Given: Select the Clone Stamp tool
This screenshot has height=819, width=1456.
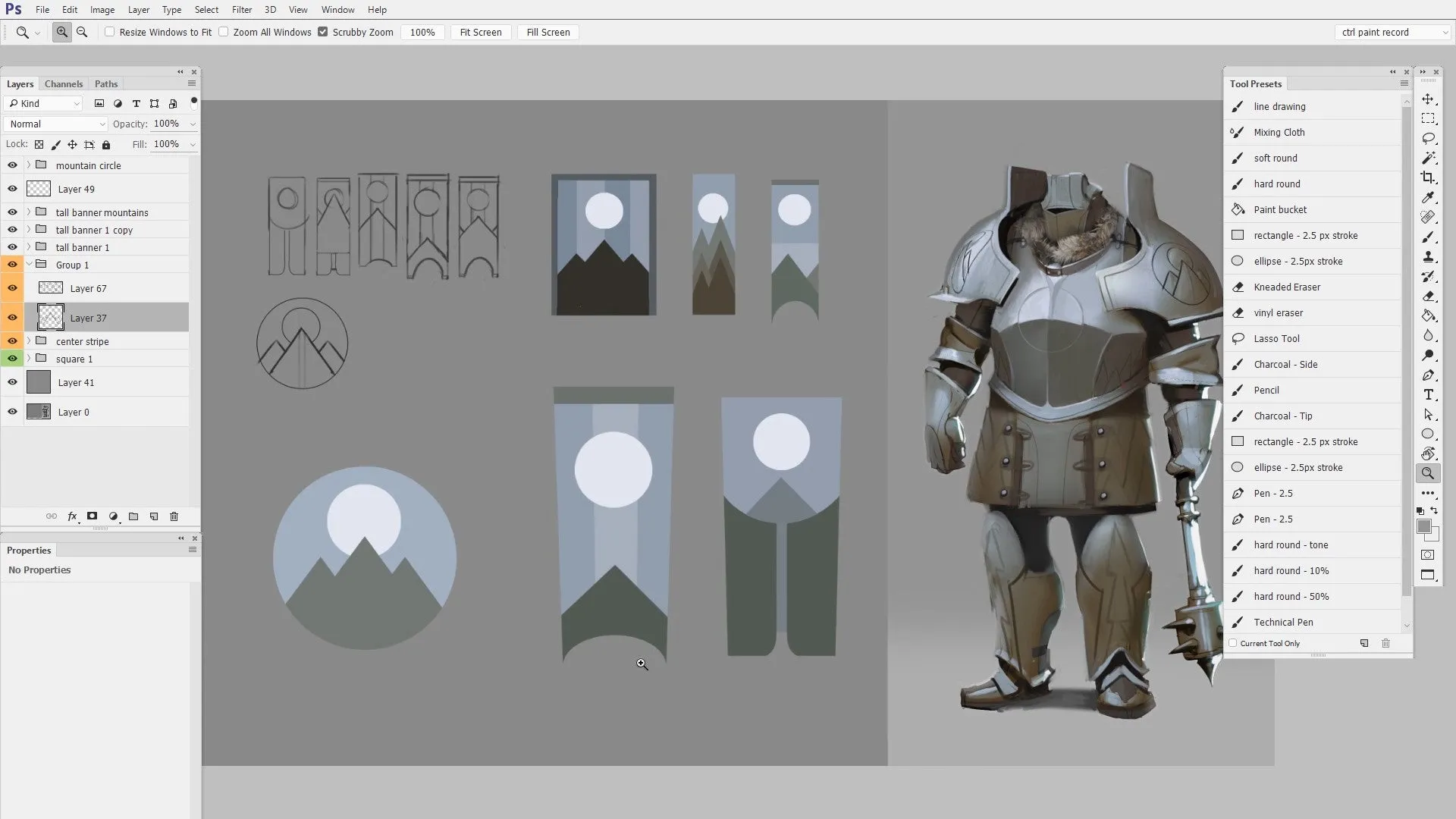Looking at the screenshot, I should [1428, 256].
